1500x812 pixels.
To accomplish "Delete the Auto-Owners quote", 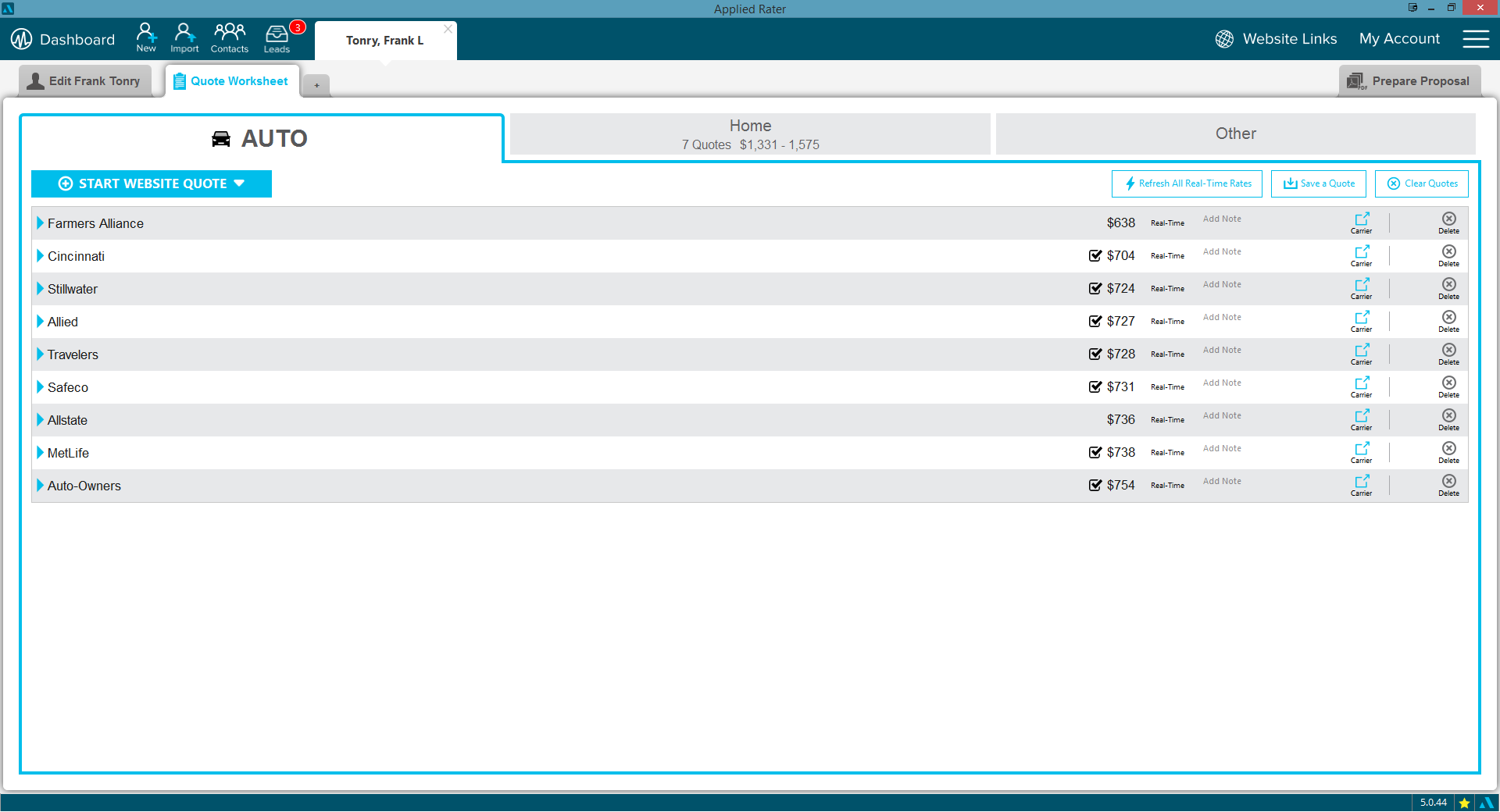I will [1449, 485].
